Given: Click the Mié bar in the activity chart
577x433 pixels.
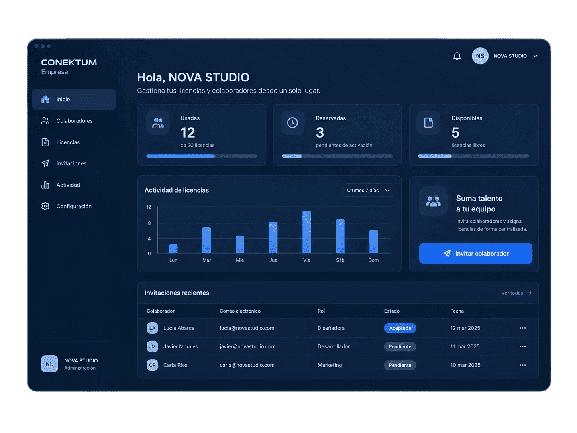Looking at the screenshot, I should pos(240,245).
